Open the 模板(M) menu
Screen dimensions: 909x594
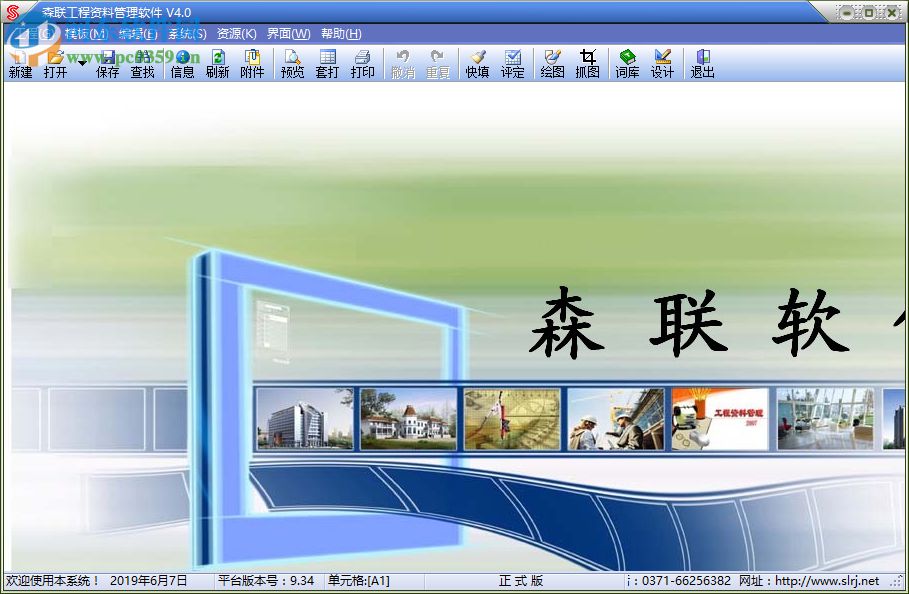click(86, 34)
